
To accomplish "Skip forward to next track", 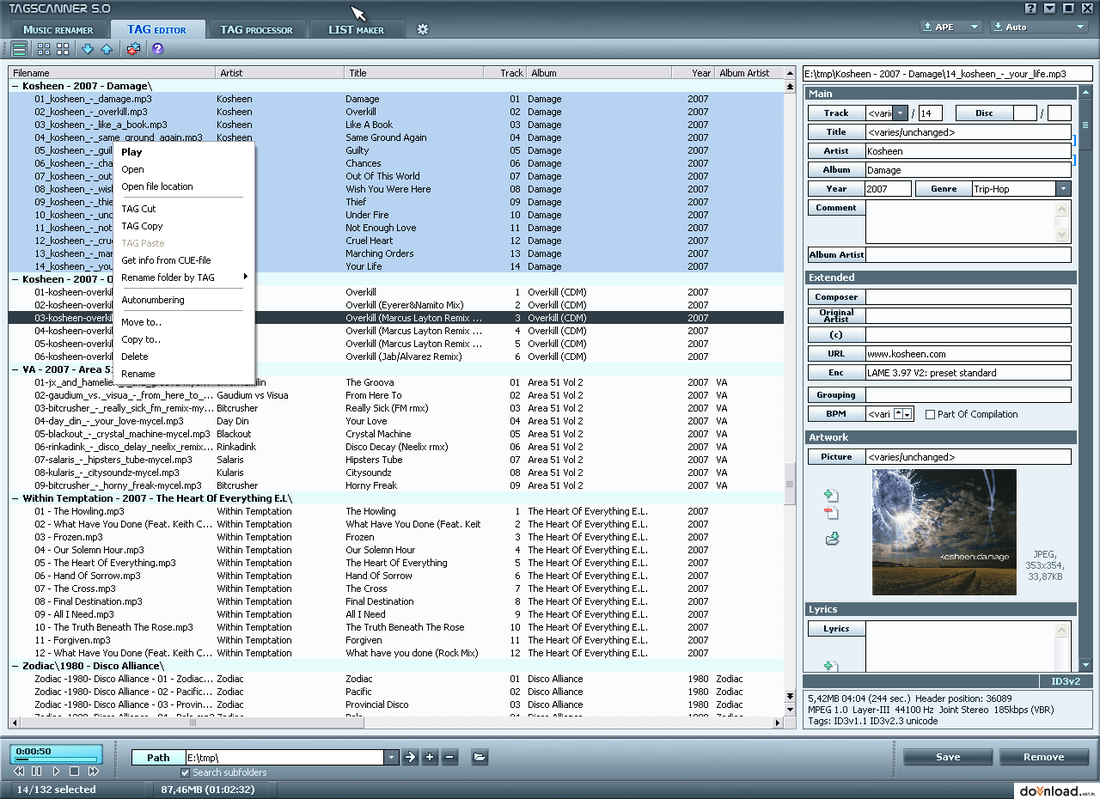I will tap(93, 771).
